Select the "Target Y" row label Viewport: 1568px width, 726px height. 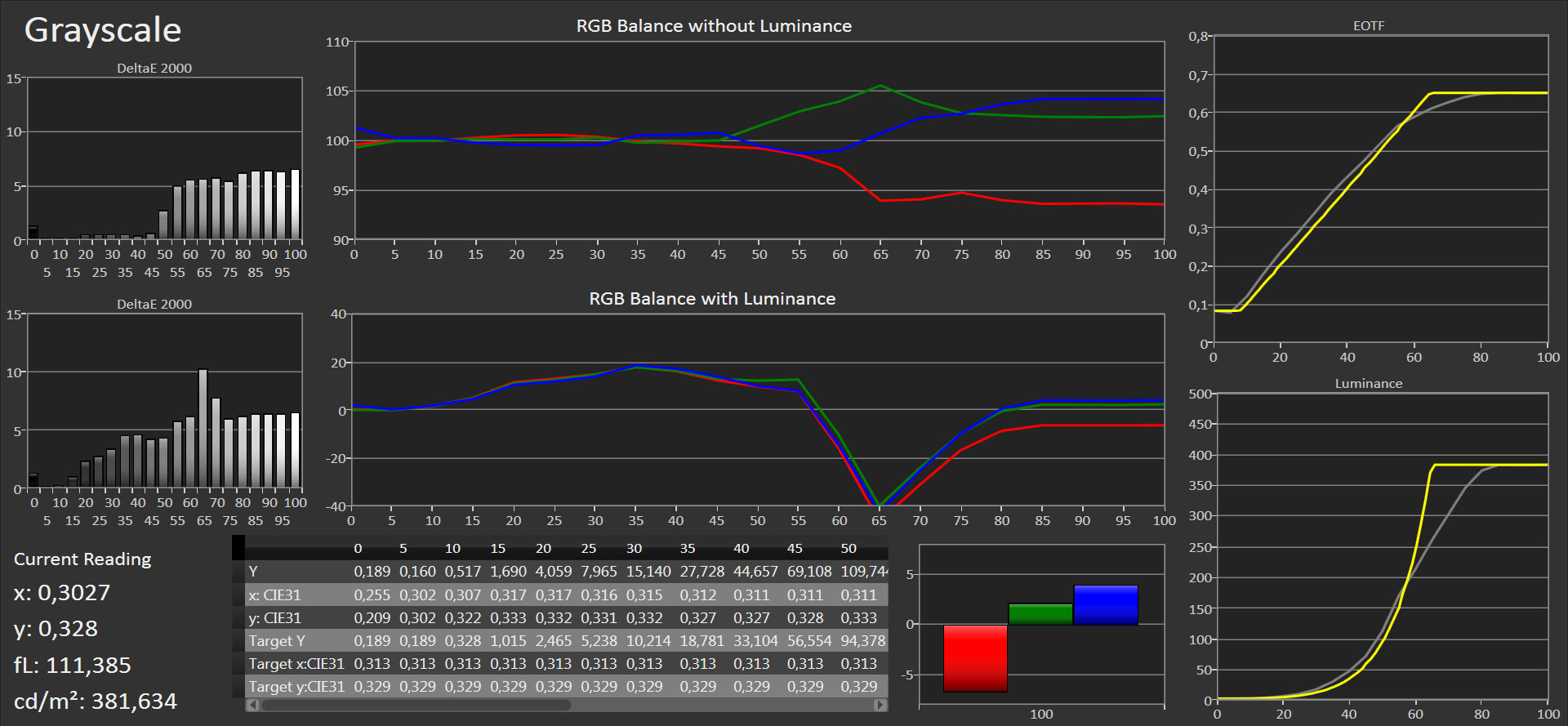tap(277, 641)
